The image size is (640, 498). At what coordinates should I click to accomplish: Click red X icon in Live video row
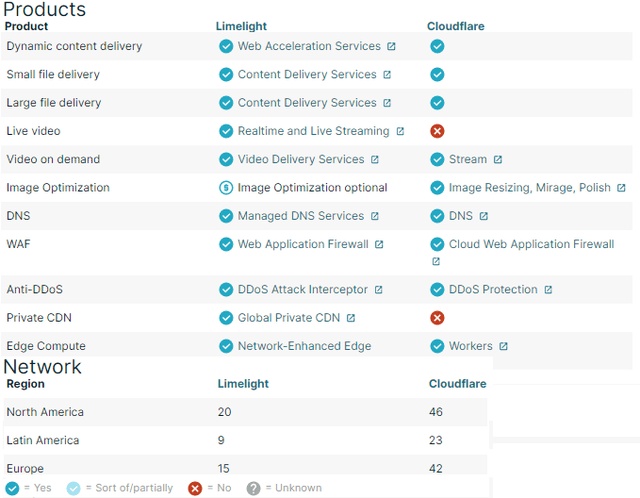437,131
